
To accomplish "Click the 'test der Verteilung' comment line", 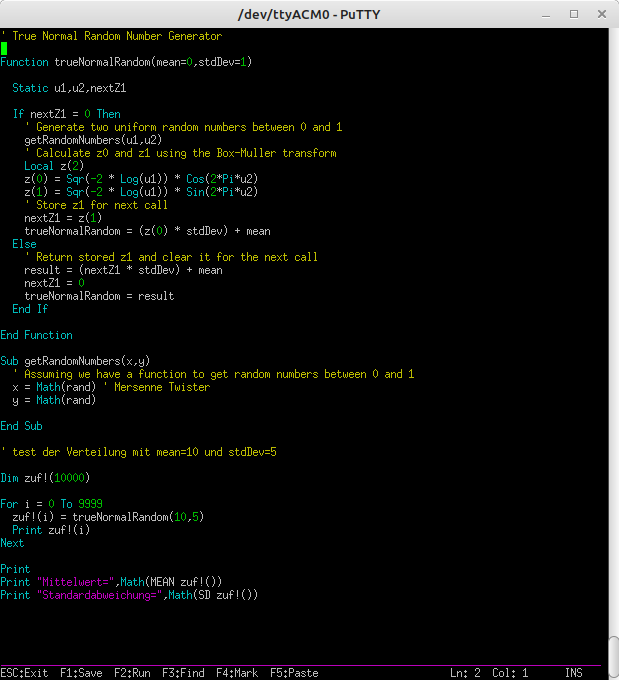I will (x=138, y=452).
